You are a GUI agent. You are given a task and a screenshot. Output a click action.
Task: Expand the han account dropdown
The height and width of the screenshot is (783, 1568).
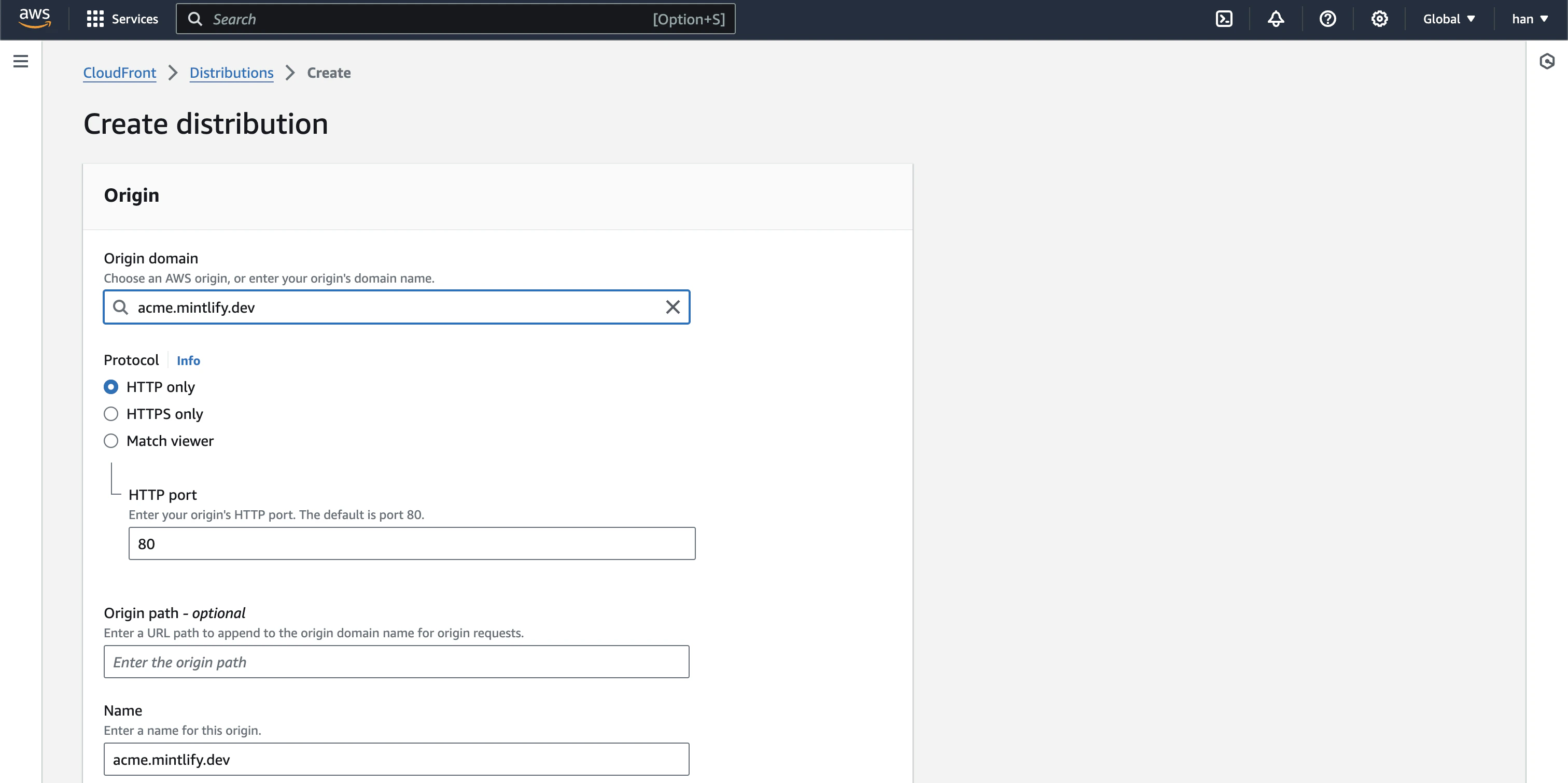point(1530,19)
